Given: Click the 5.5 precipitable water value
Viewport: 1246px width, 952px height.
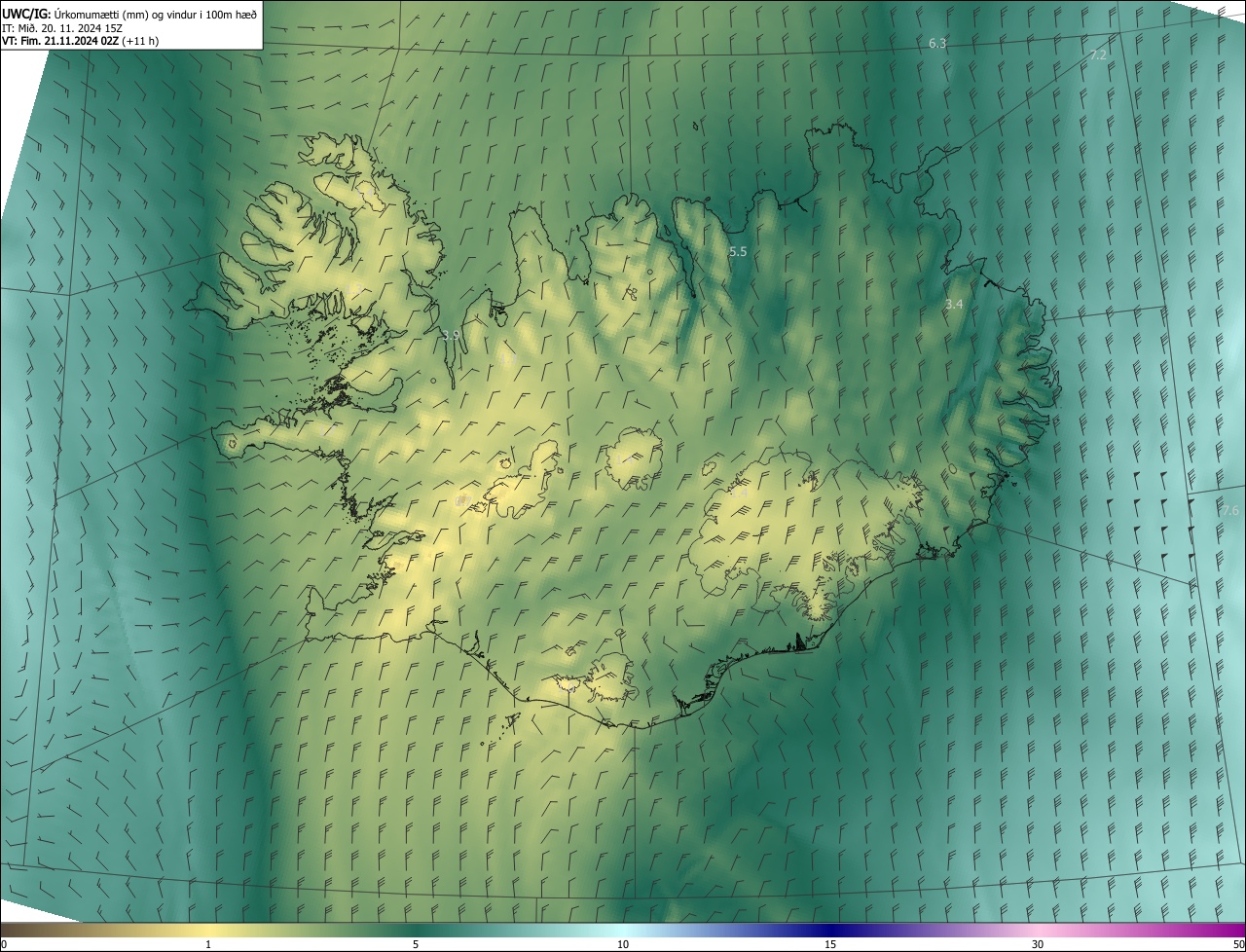Looking at the screenshot, I should coord(738,252).
